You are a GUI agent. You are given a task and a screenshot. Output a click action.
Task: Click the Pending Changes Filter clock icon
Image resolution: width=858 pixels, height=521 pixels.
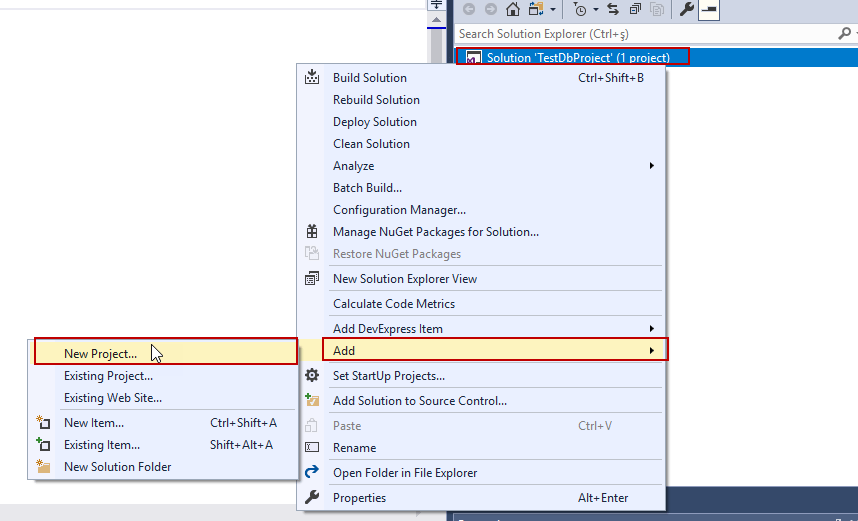(x=580, y=9)
